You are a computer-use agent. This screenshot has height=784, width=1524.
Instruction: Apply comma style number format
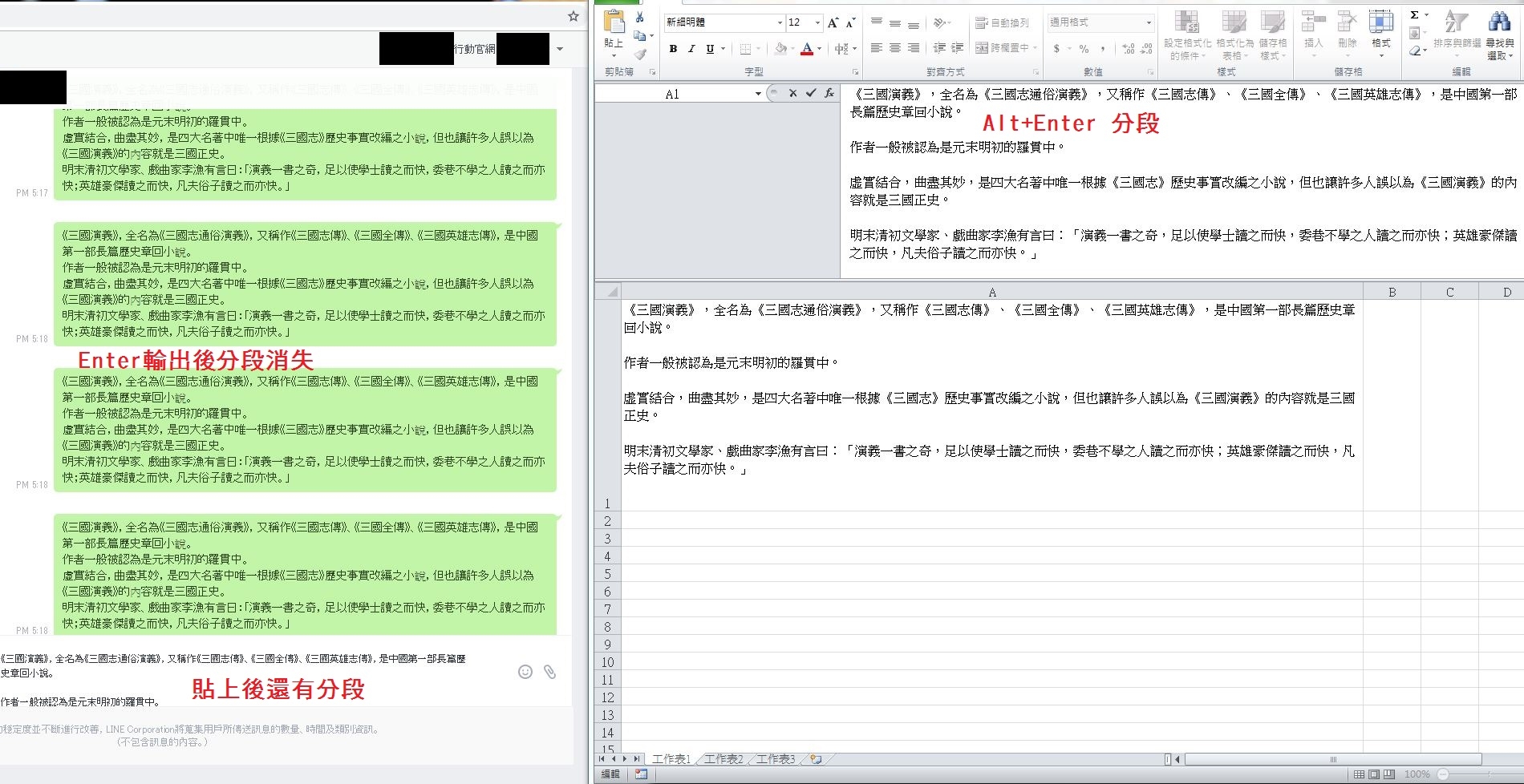(1103, 49)
